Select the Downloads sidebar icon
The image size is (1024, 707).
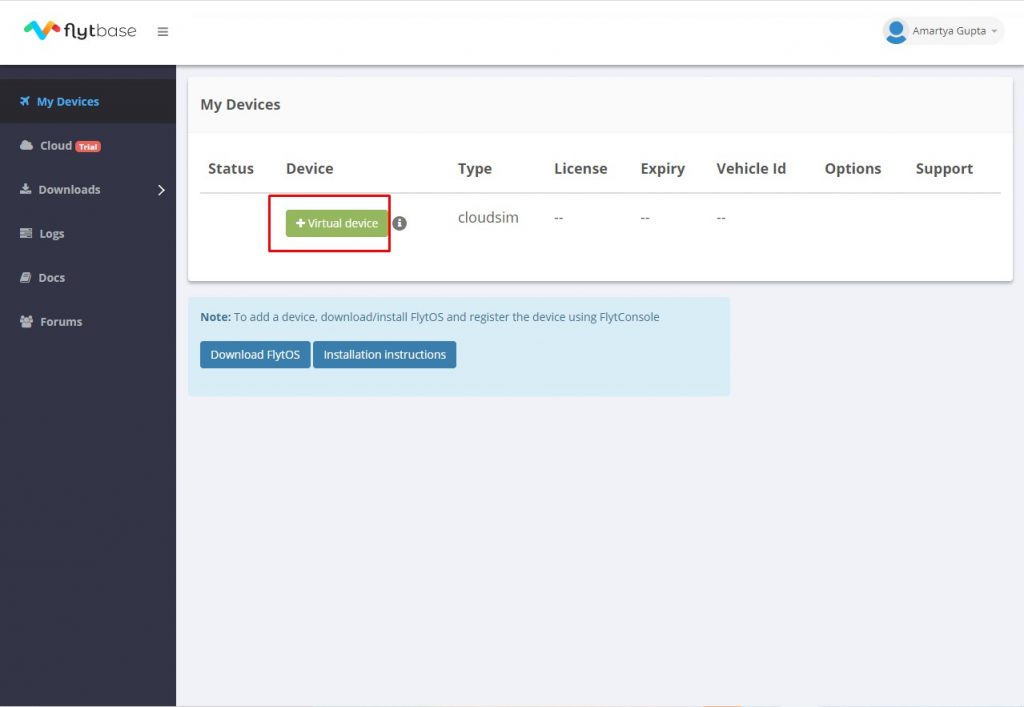tap(27, 189)
